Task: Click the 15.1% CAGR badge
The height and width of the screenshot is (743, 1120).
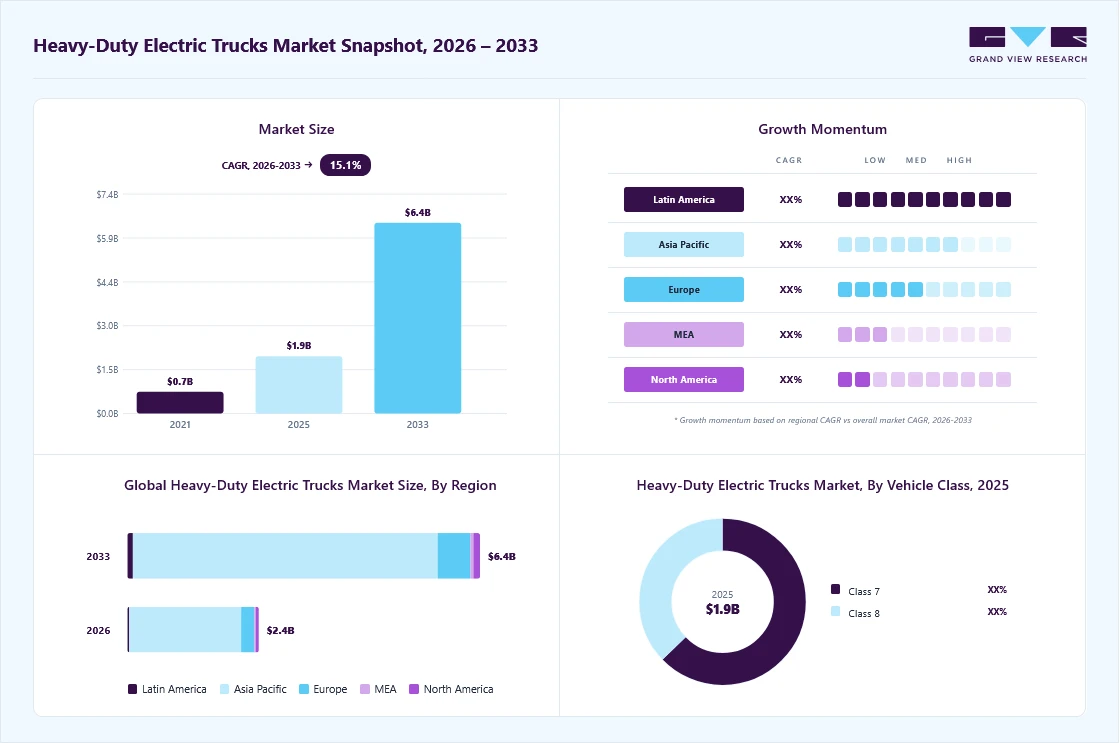Action: [345, 165]
